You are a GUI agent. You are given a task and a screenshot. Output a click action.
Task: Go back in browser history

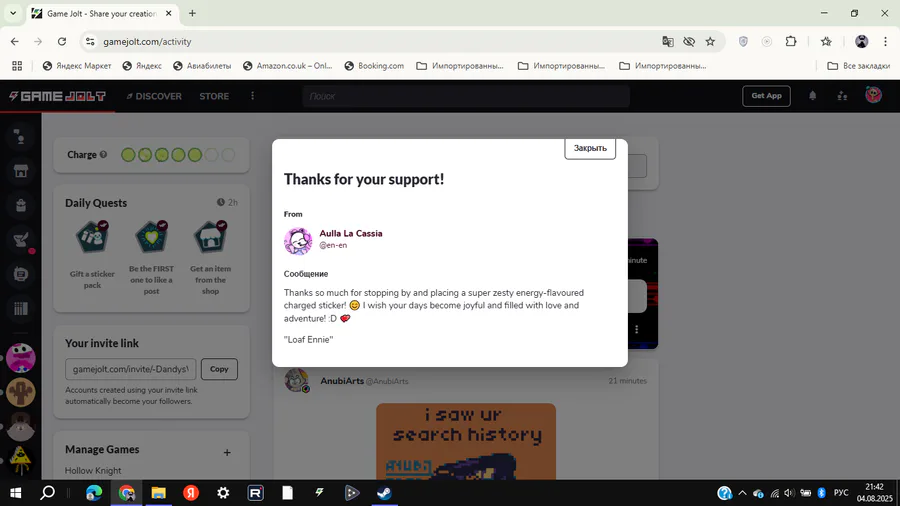point(15,41)
